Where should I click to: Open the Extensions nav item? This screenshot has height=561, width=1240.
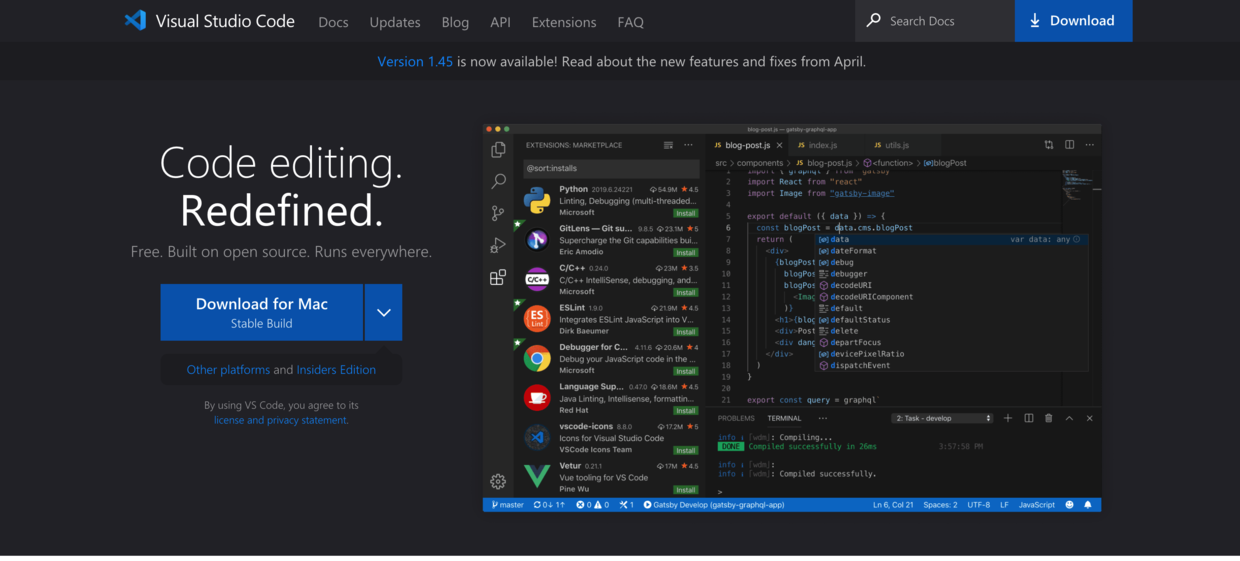[x=564, y=22]
